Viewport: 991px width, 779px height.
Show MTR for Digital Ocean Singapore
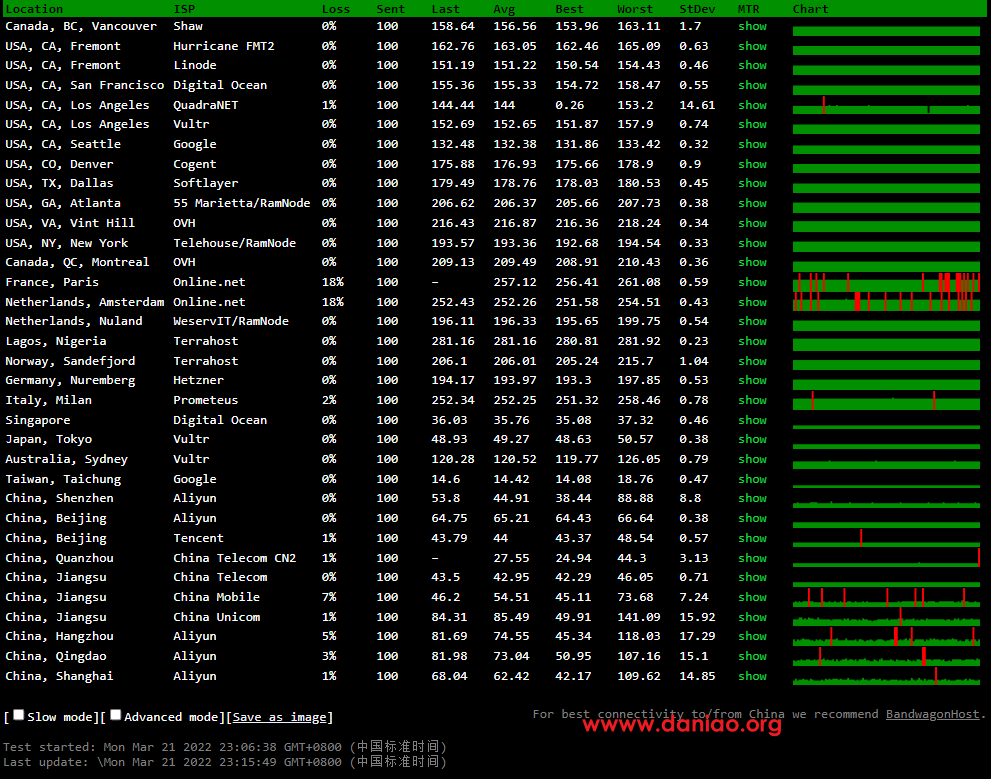point(752,420)
